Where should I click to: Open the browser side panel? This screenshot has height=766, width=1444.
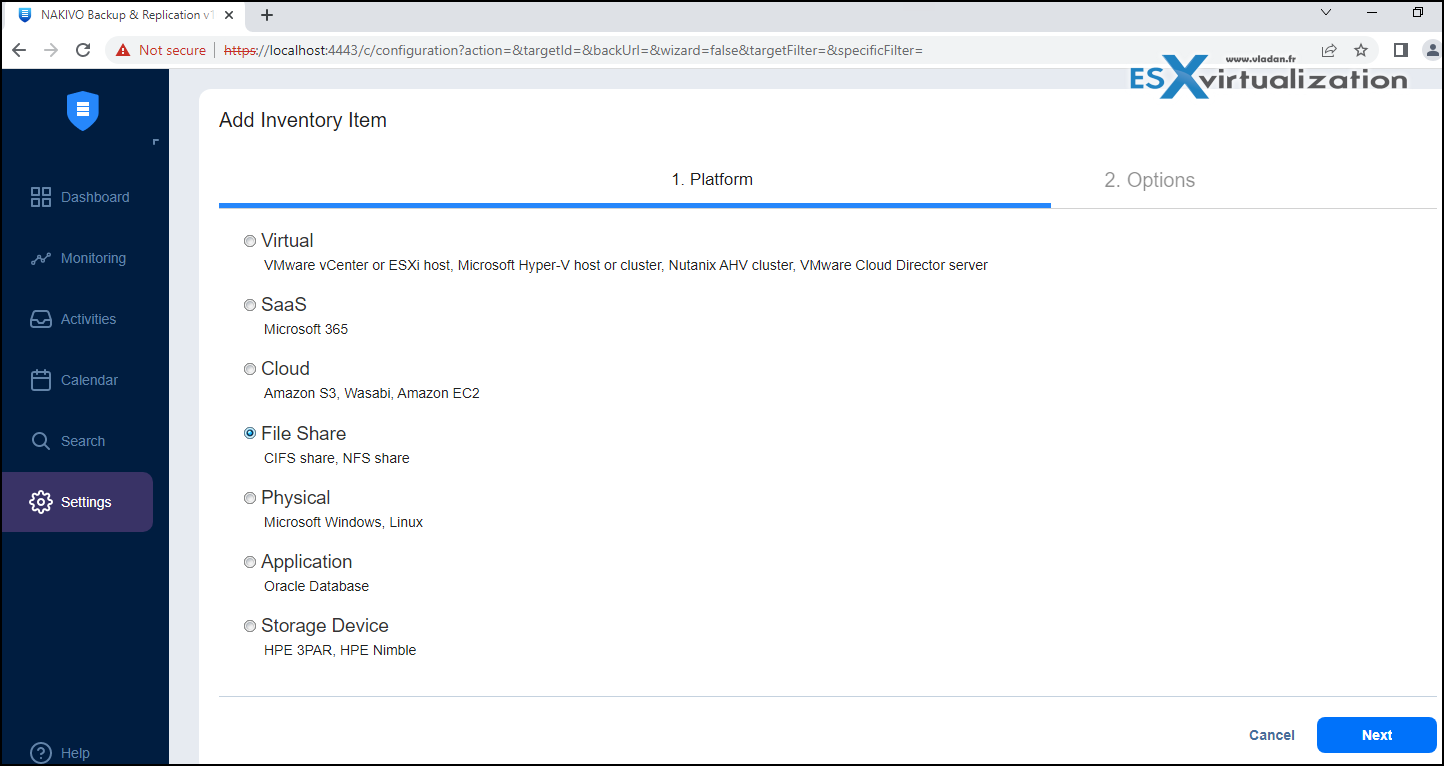pyautogui.click(x=1401, y=50)
